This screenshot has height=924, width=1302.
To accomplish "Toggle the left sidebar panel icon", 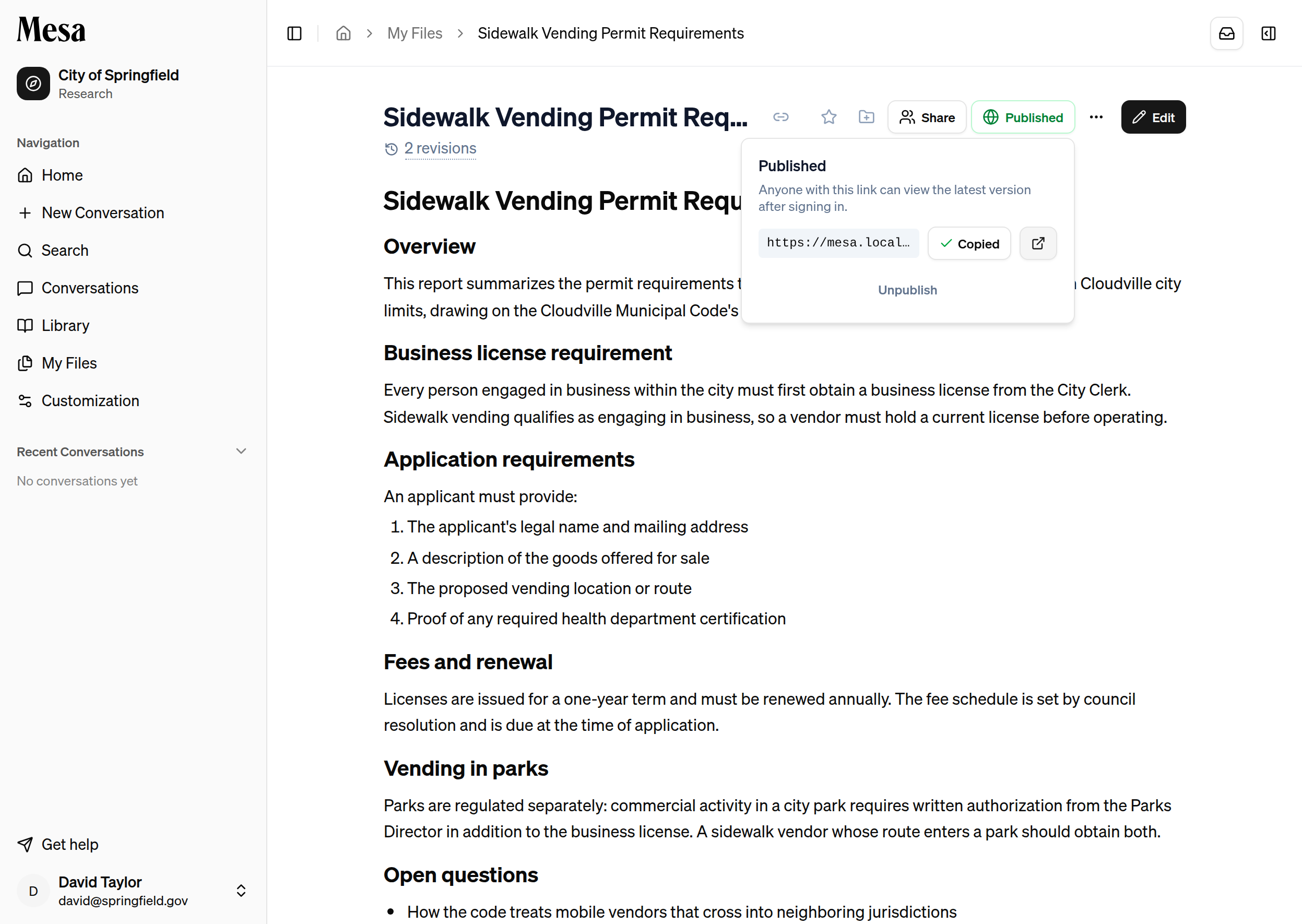I will pos(294,33).
